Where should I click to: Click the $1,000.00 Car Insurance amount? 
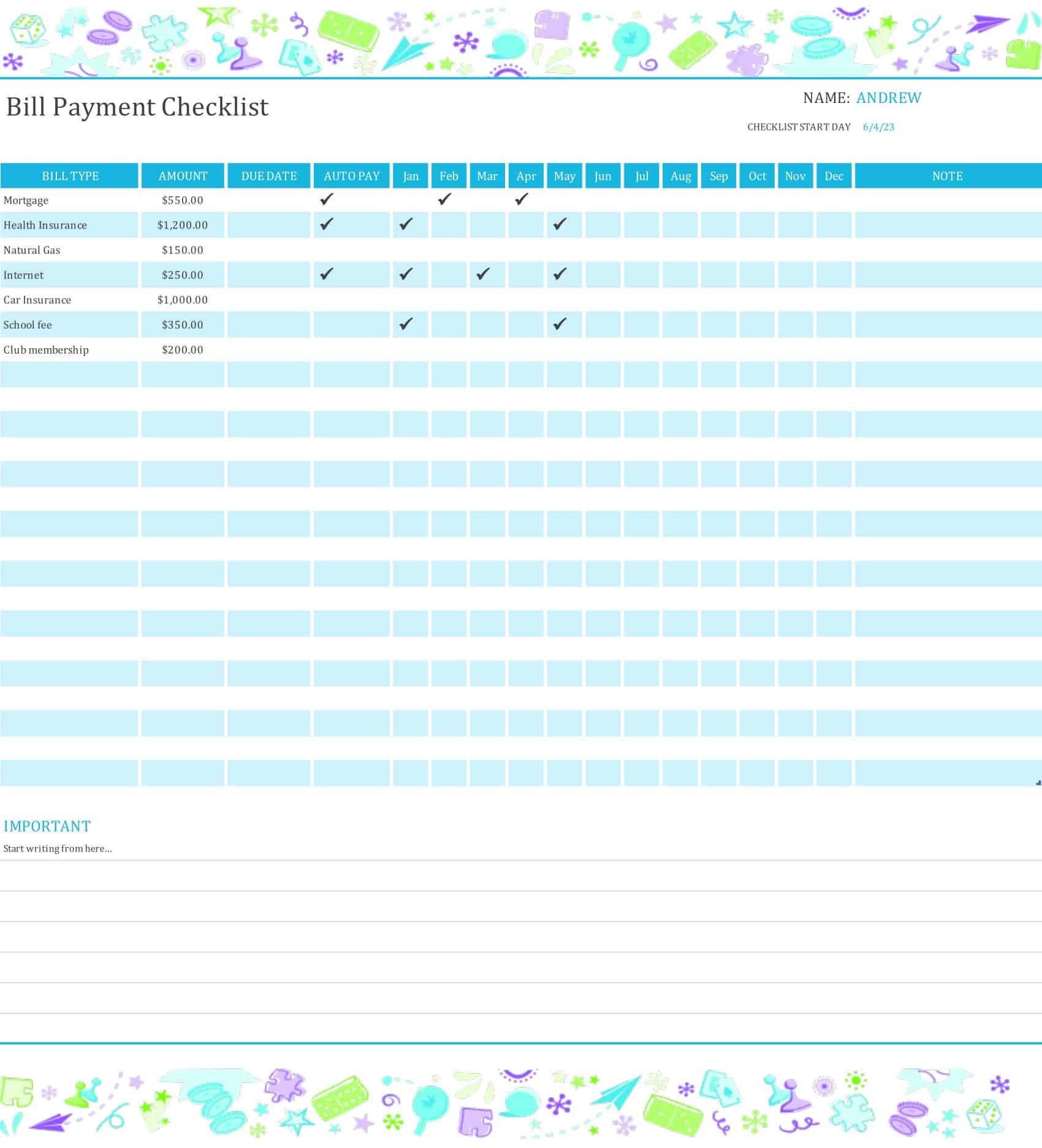click(183, 300)
